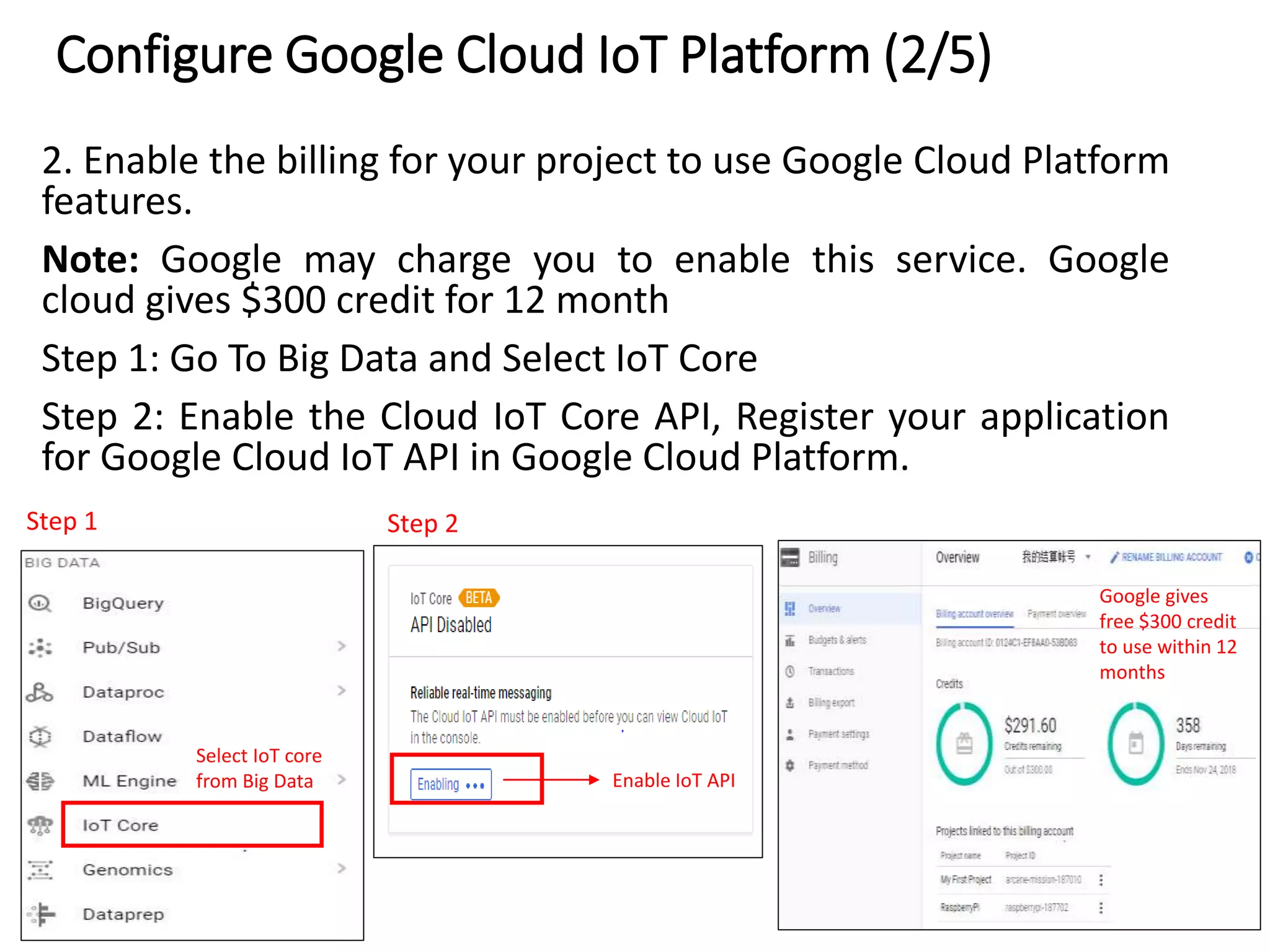
Task: Click the Payment method gear icon
Action: click(x=790, y=765)
